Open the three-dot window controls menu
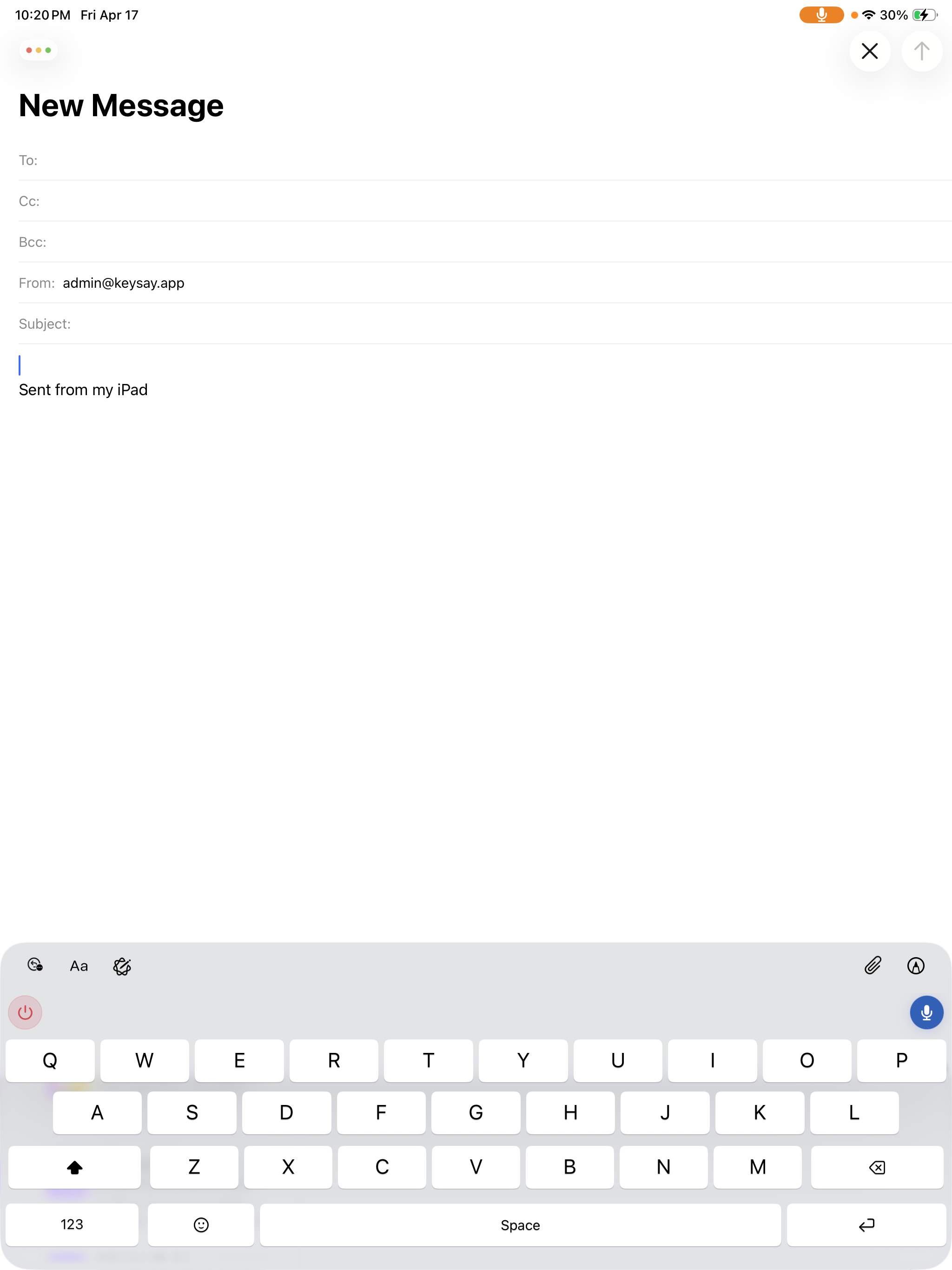 point(39,51)
